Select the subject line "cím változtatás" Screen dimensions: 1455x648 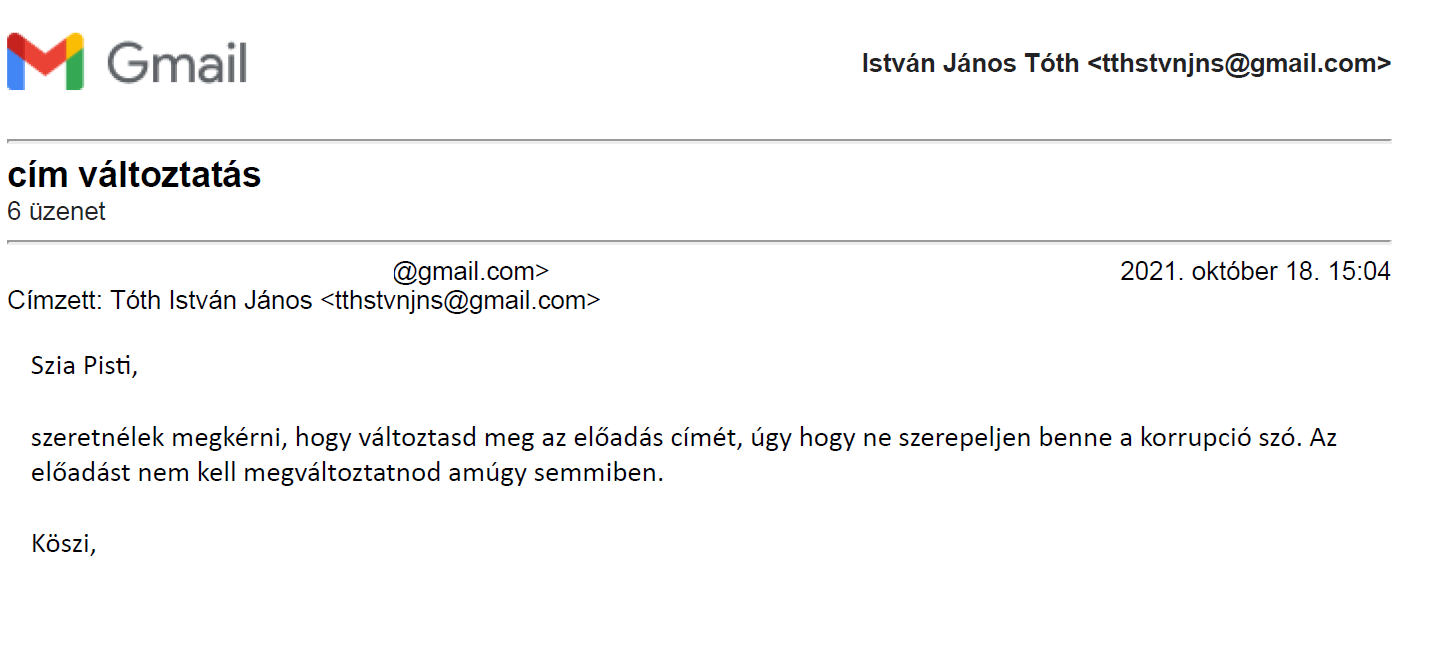click(x=134, y=176)
